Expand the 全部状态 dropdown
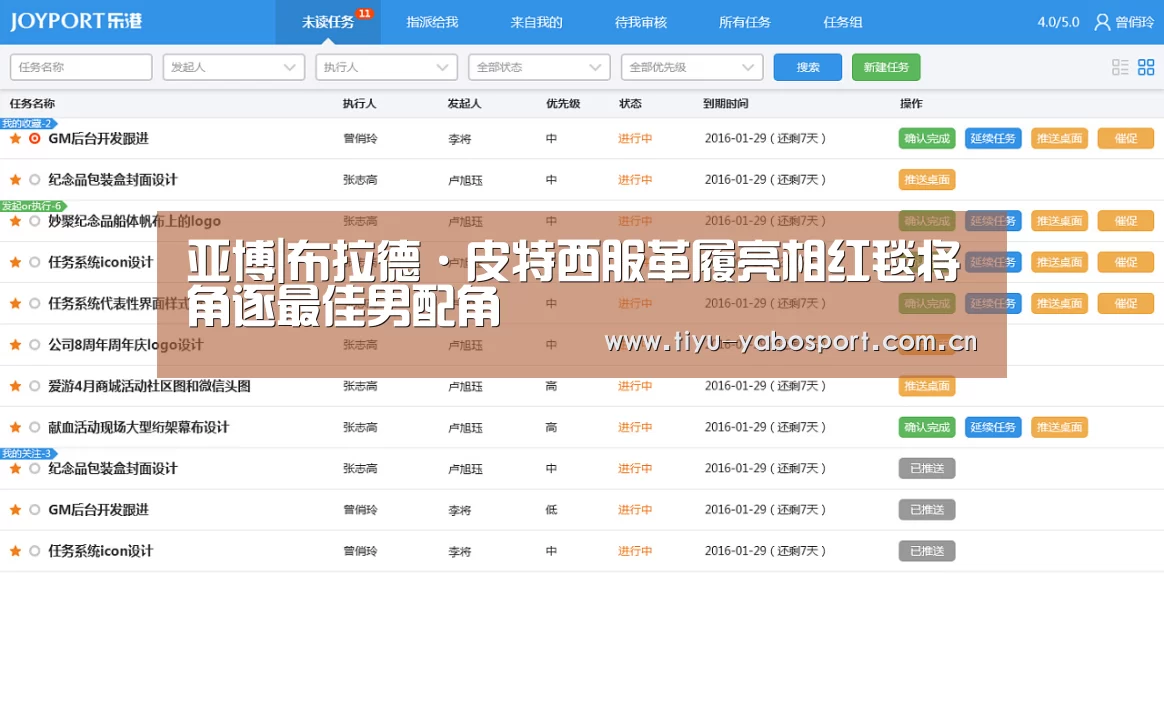Screen dimensions: 1164x728 [540, 68]
